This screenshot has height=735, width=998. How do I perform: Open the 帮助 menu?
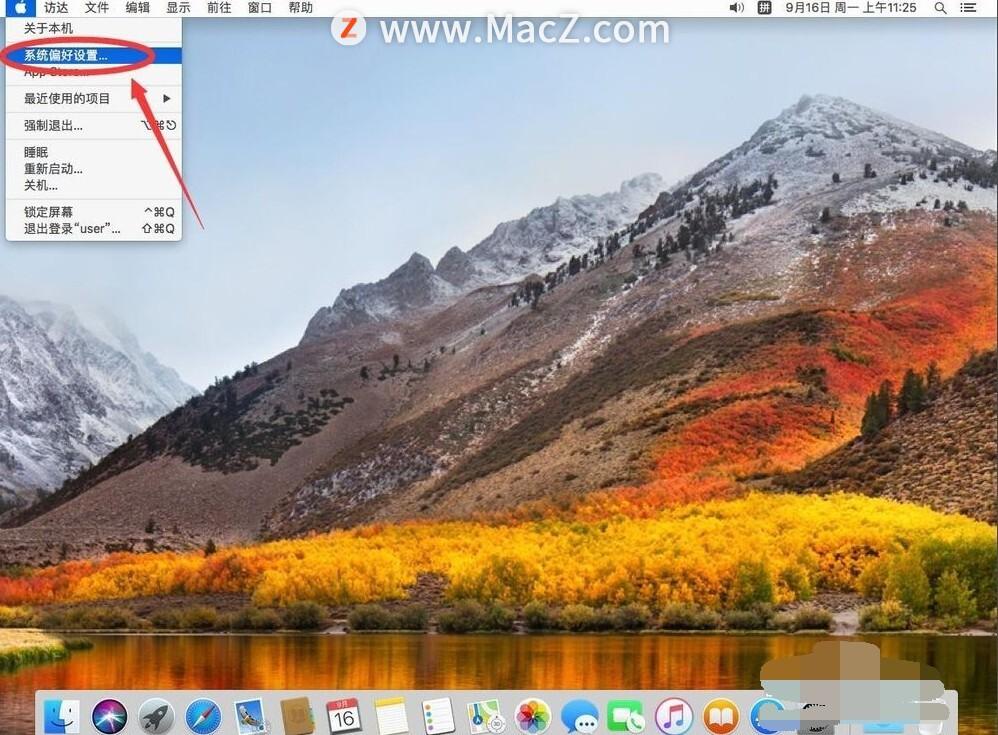click(299, 8)
